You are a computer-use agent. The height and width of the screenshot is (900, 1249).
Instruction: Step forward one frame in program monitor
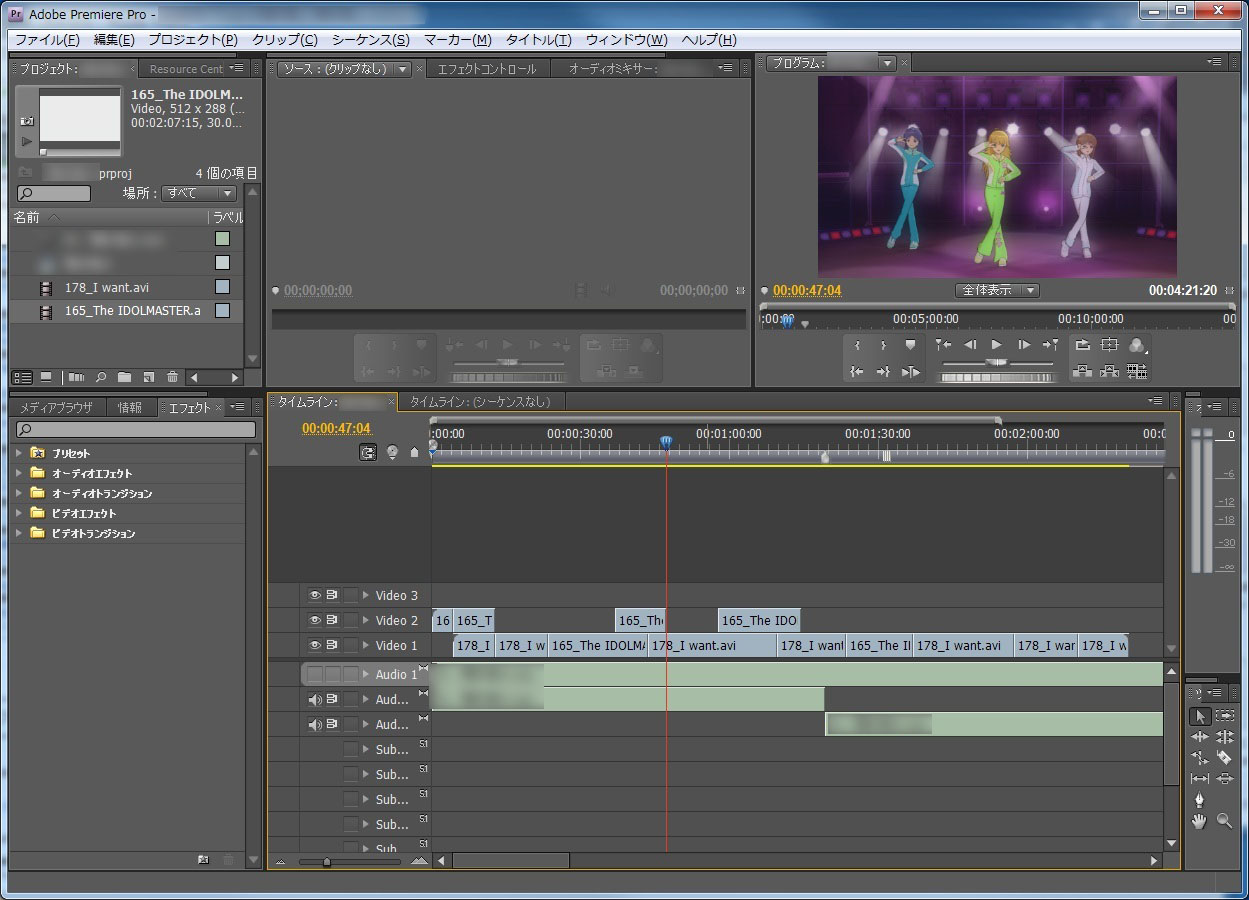[x=1024, y=345]
